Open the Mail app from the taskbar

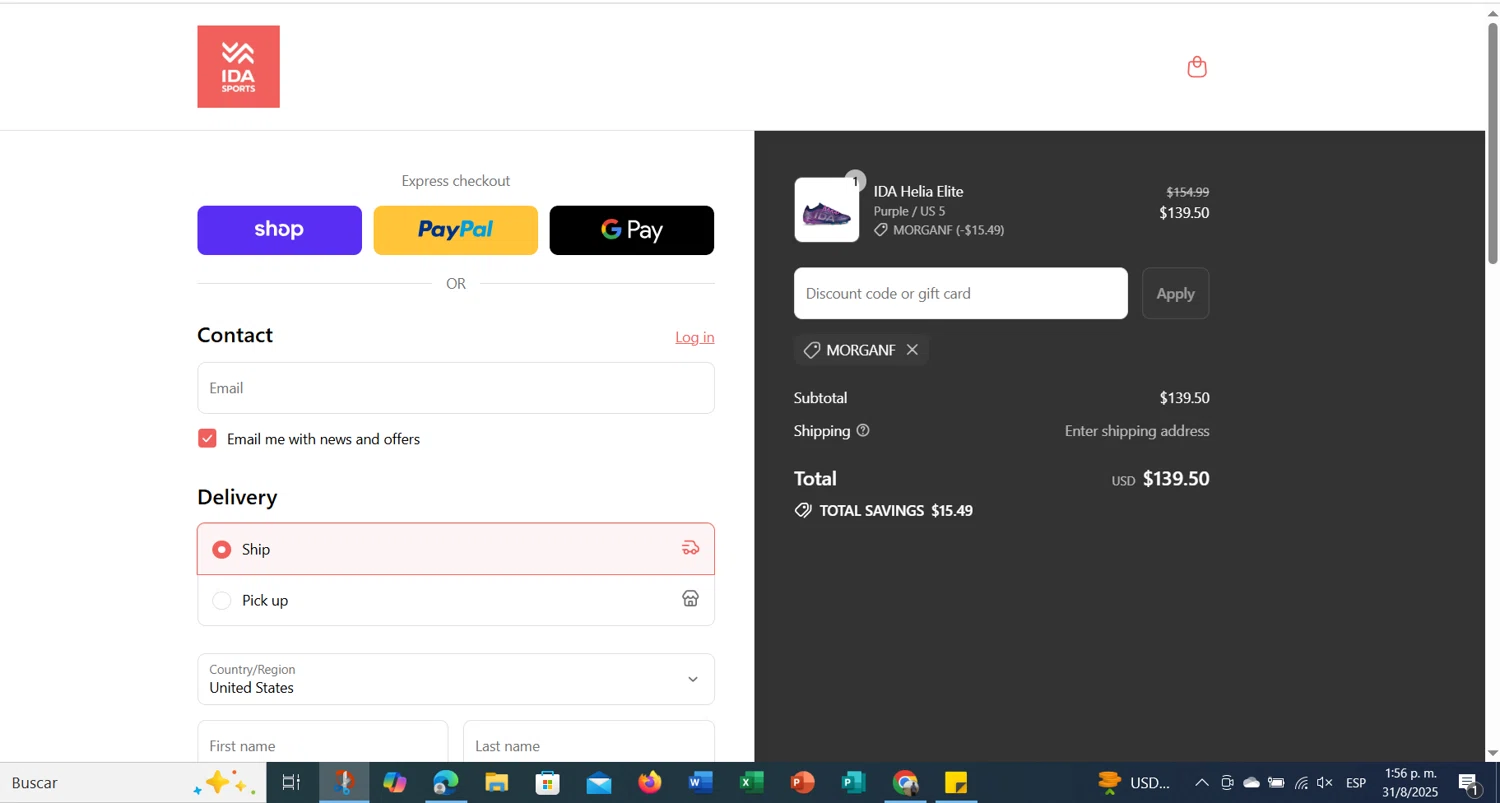[599, 783]
